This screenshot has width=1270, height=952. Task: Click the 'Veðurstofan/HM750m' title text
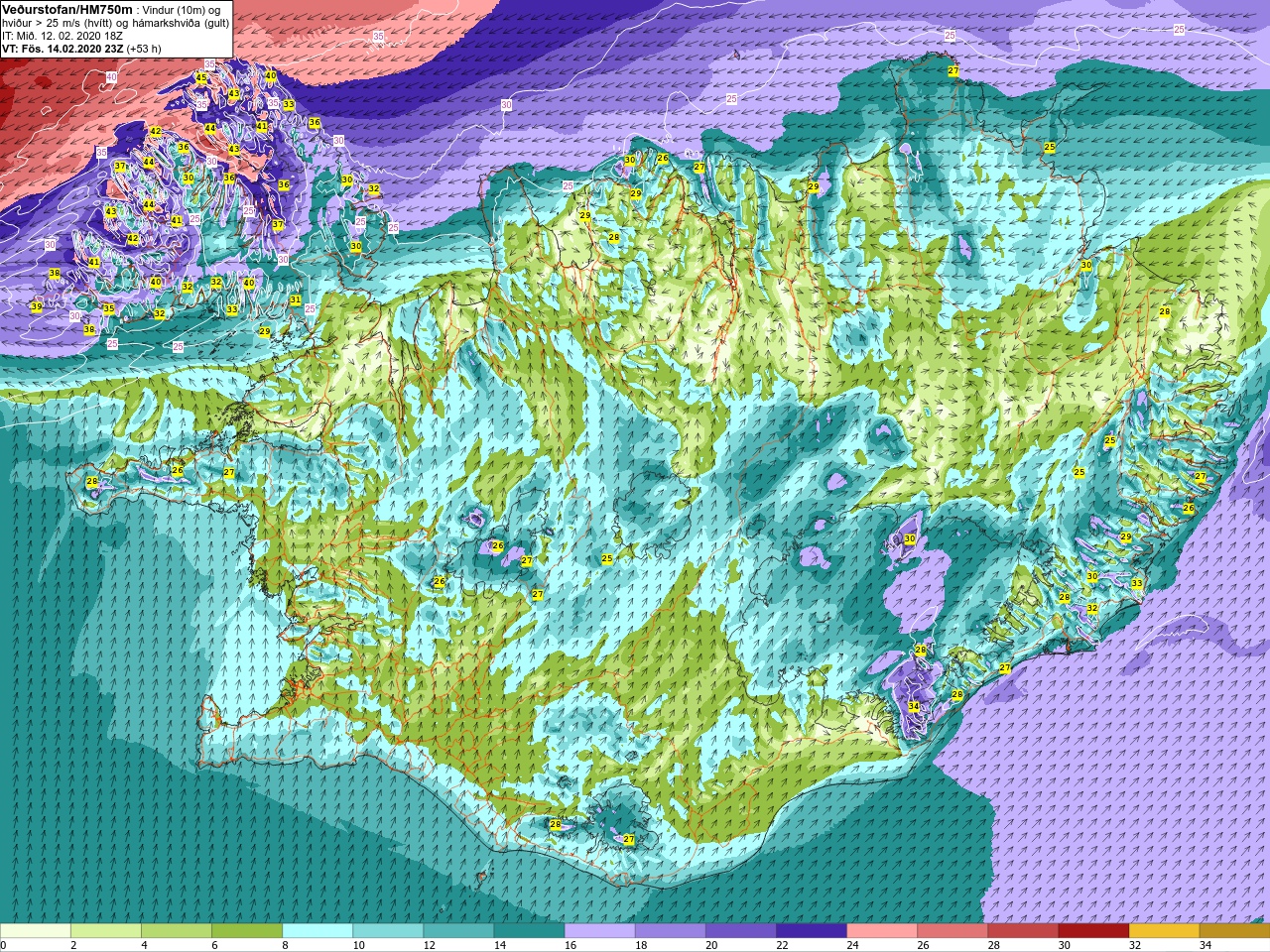click(x=67, y=9)
